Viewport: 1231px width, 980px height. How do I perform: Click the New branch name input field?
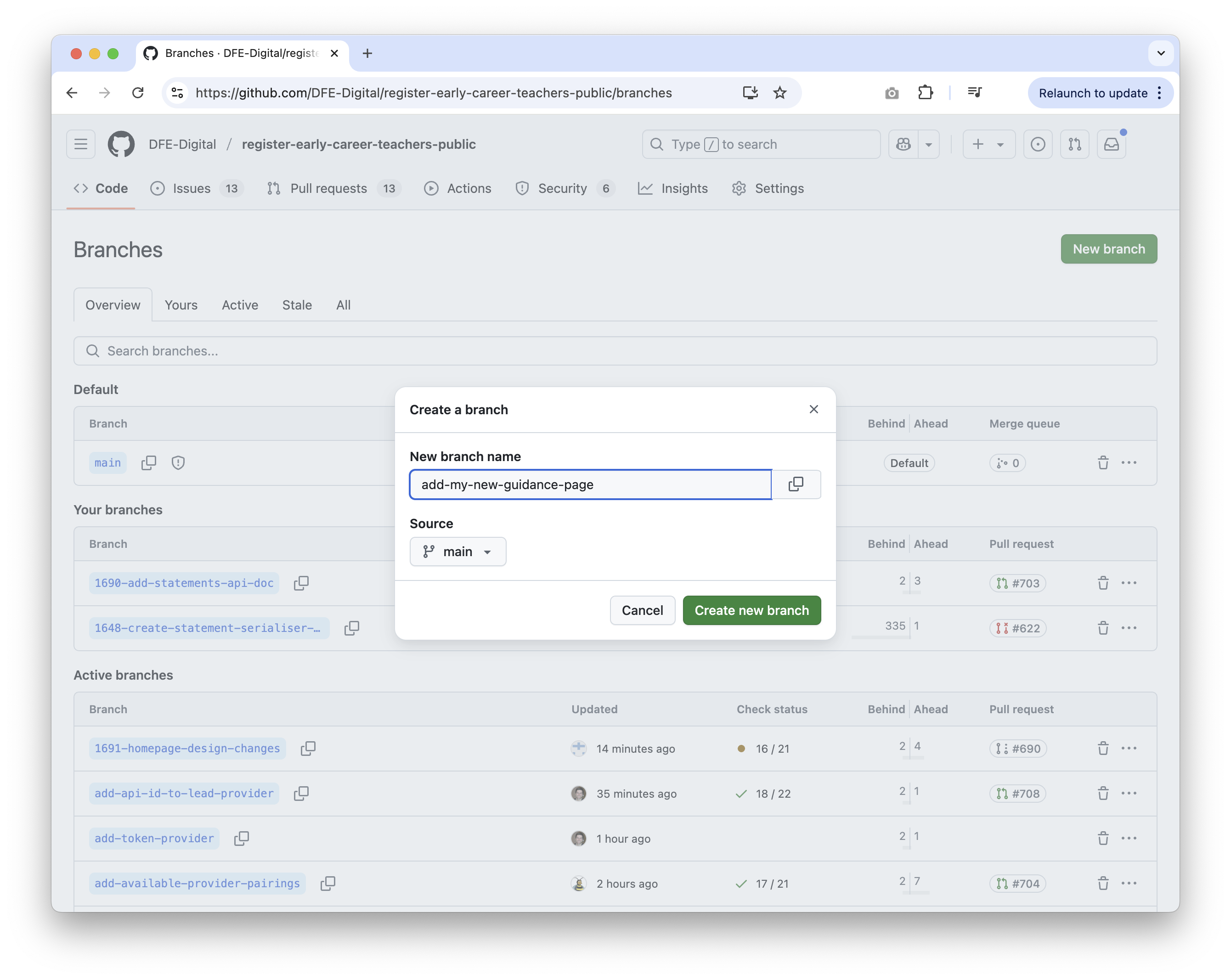pos(590,484)
